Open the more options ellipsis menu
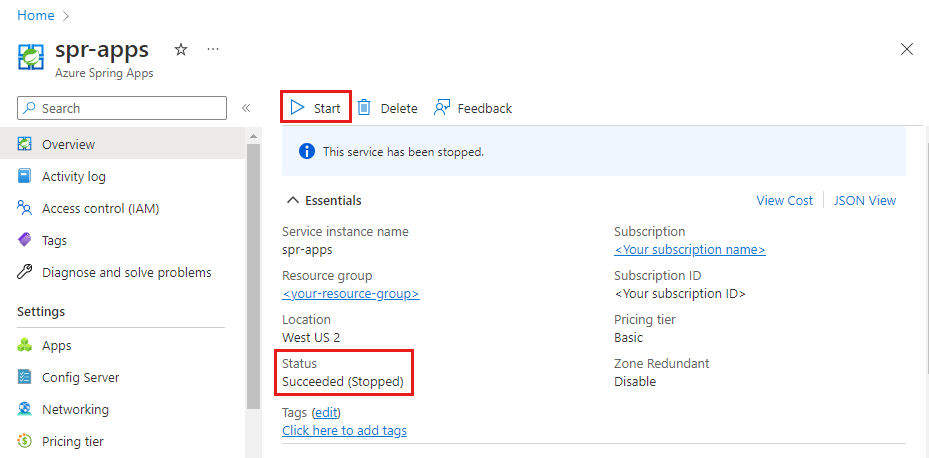Image resolution: width=929 pixels, height=458 pixels. 213,49
